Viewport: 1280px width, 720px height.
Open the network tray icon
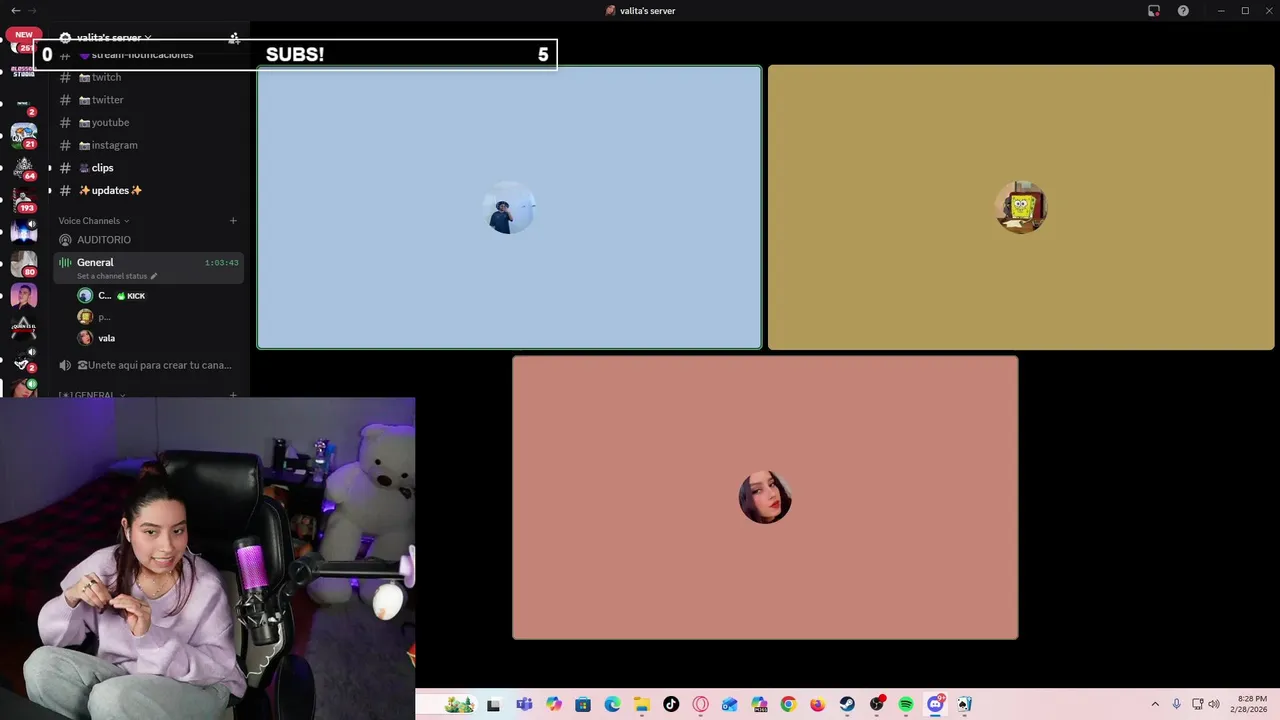tap(1197, 704)
